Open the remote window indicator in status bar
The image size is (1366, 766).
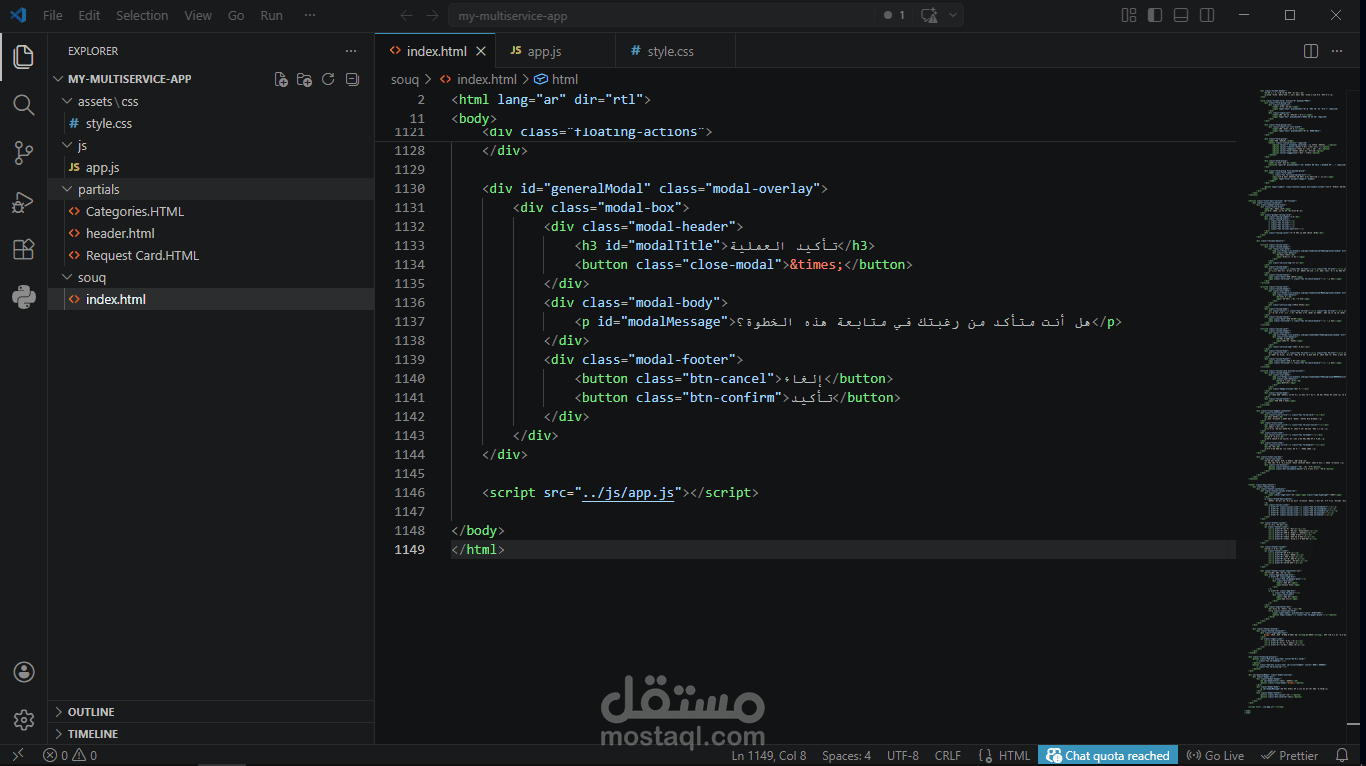18,755
